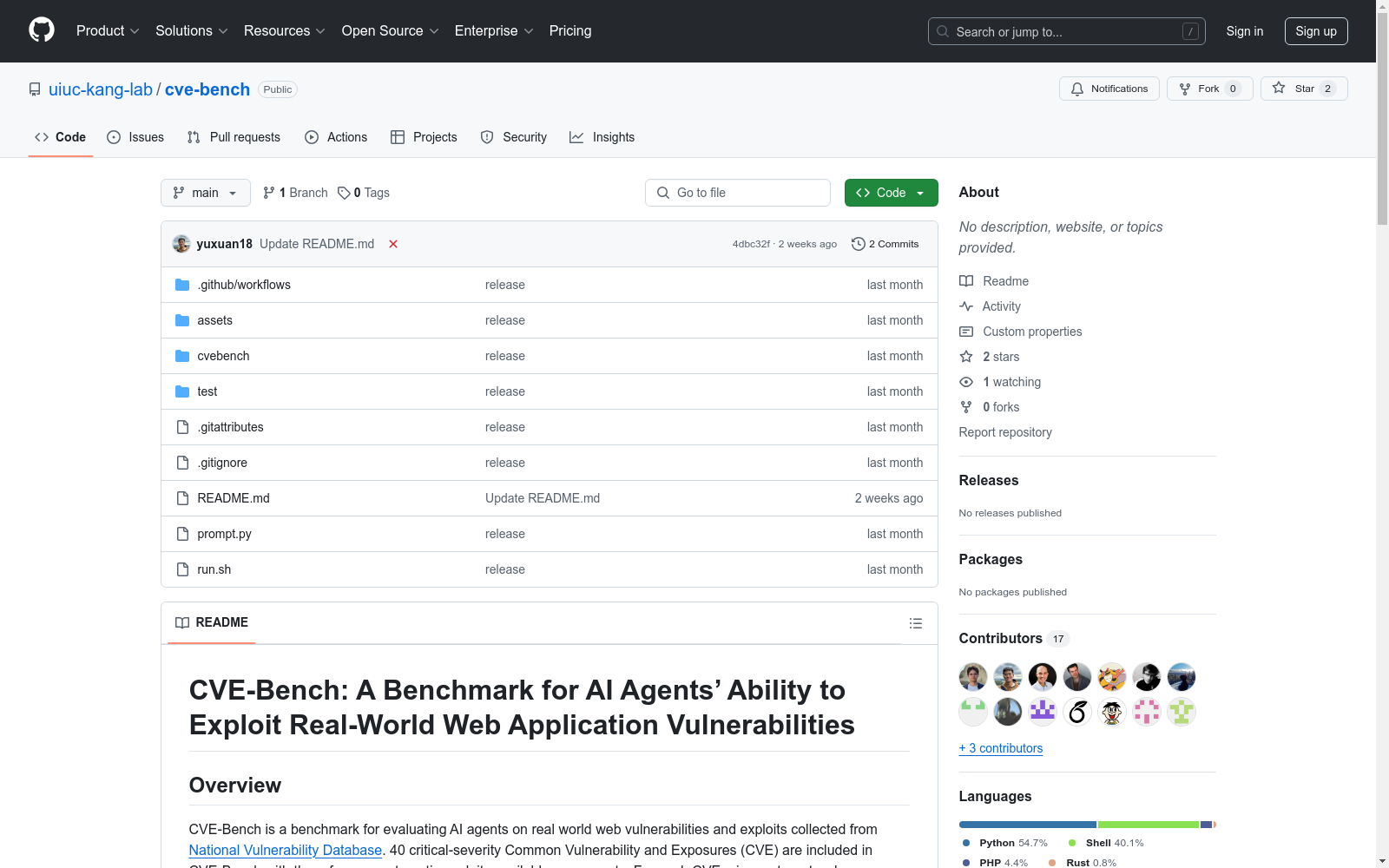Open the Contributors heading link
This screenshot has width=1389, height=868.
1001,638
